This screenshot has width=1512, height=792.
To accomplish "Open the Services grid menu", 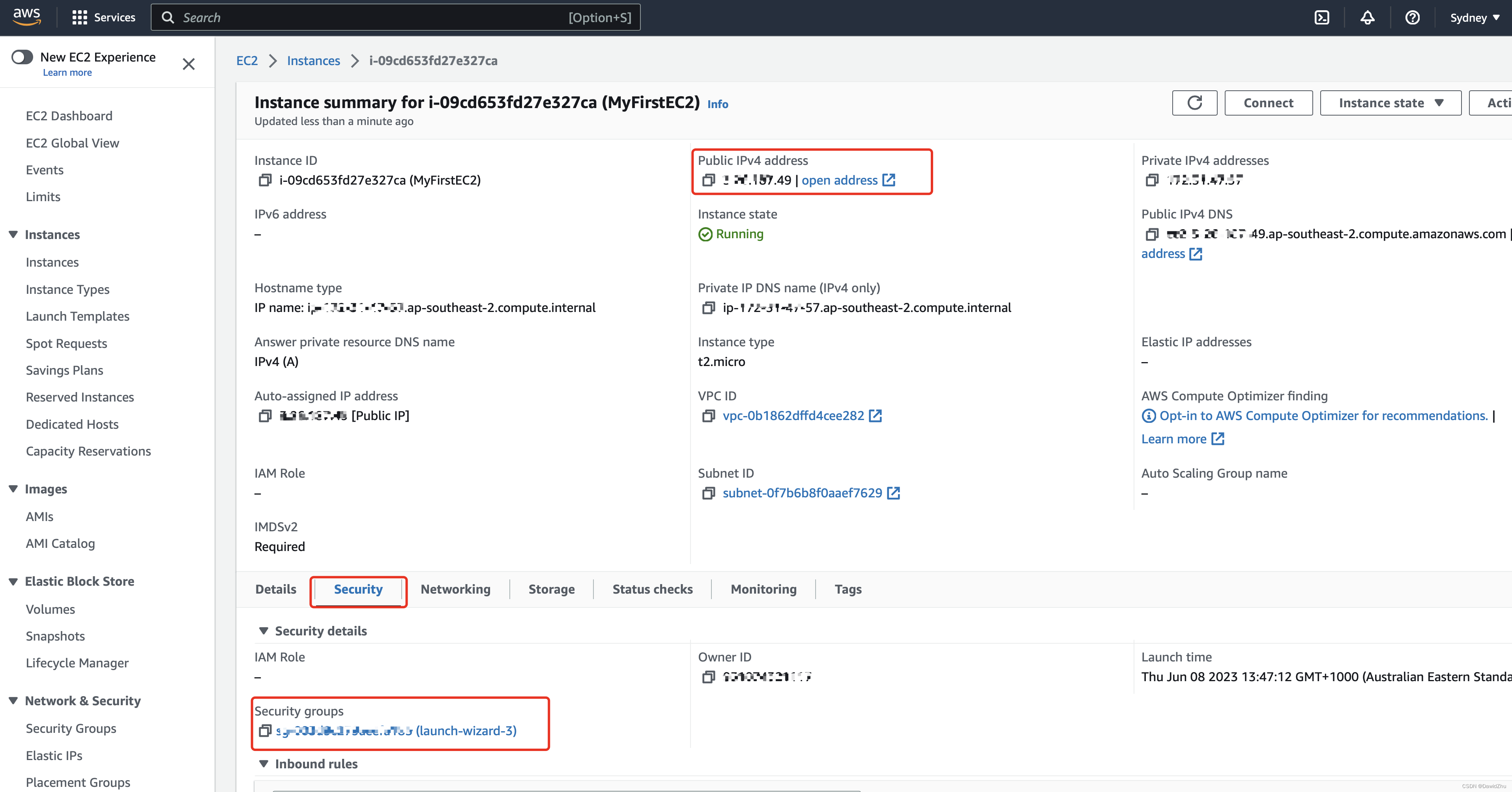I will (x=103, y=18).
